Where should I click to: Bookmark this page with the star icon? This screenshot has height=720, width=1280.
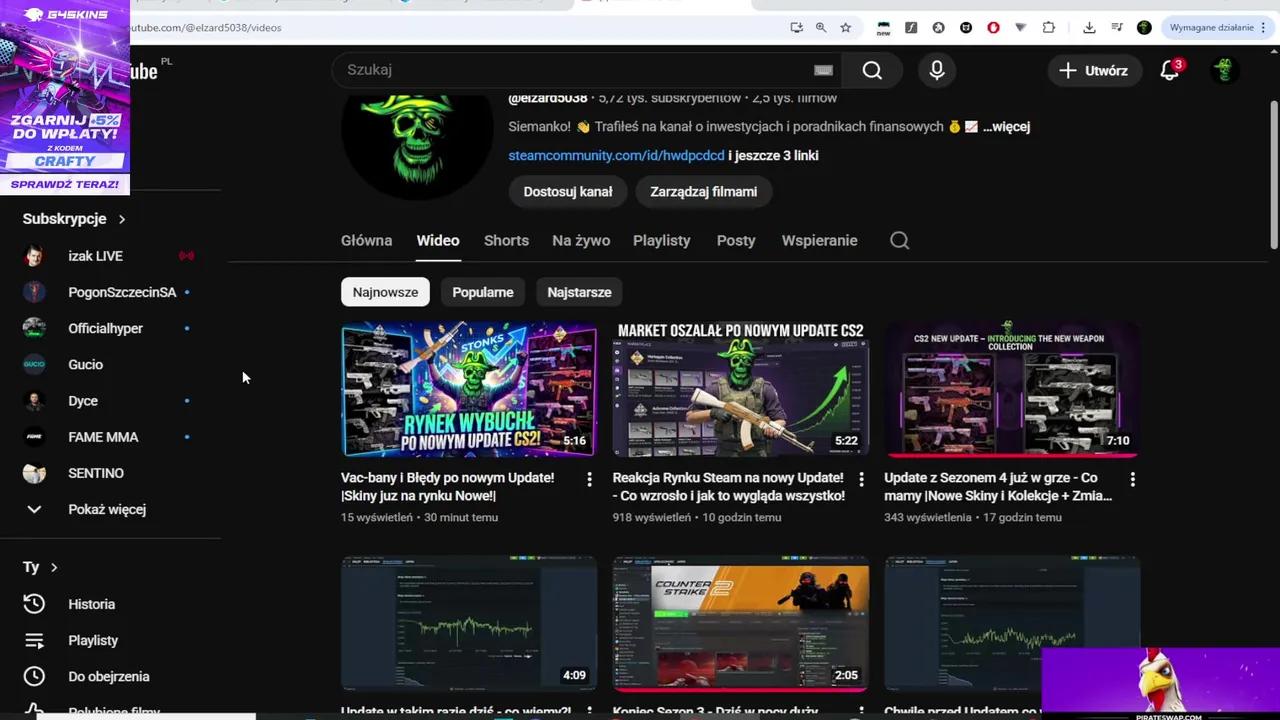point(846,28)
